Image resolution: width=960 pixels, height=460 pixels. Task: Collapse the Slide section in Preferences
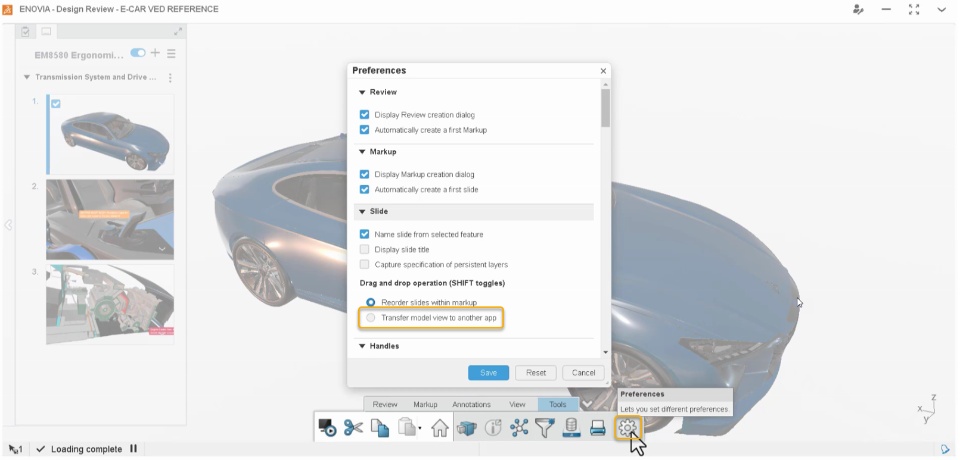tap(362, 211)
